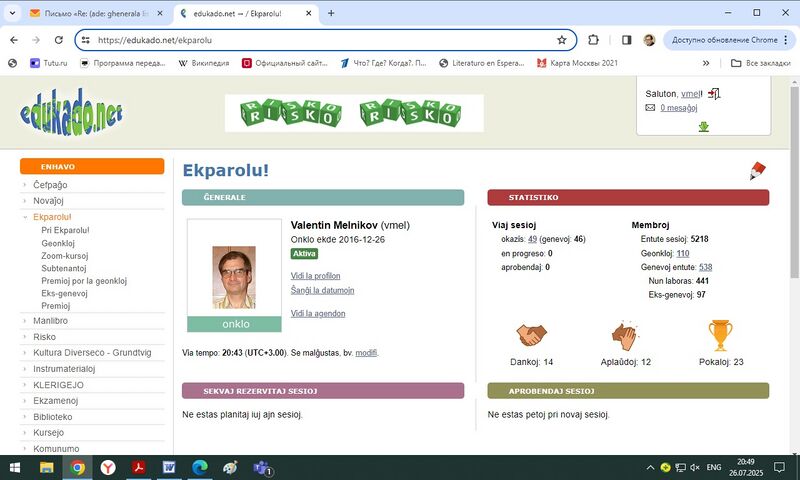
Task: Open Yandex browser from taskbar
Action: click(108, 467)
